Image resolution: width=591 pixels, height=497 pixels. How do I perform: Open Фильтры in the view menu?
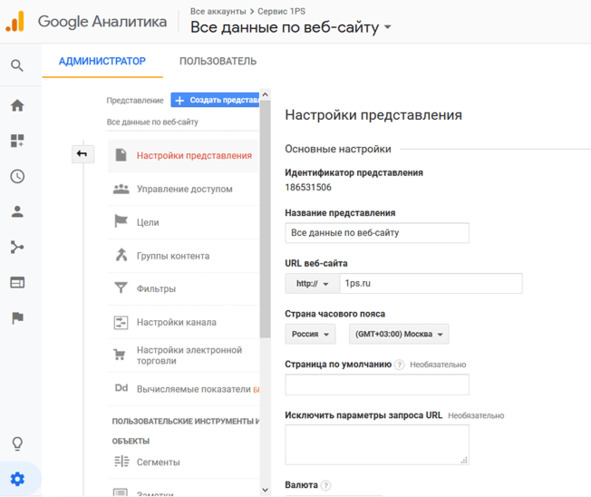[183, 289]
